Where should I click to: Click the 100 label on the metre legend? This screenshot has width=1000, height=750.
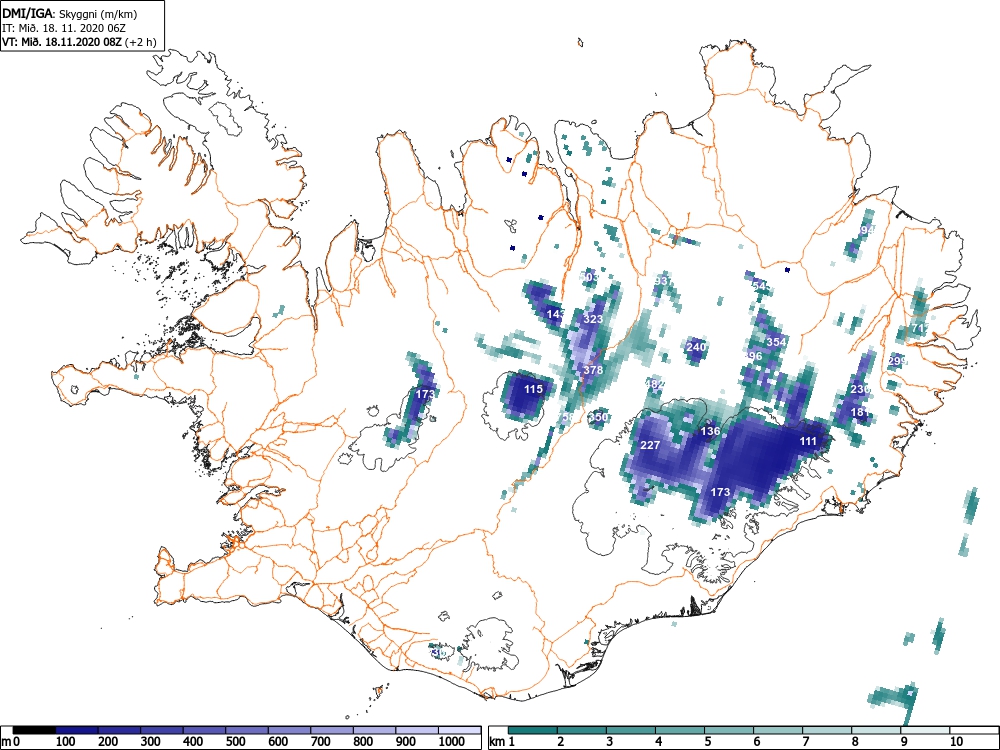(66, 742)
